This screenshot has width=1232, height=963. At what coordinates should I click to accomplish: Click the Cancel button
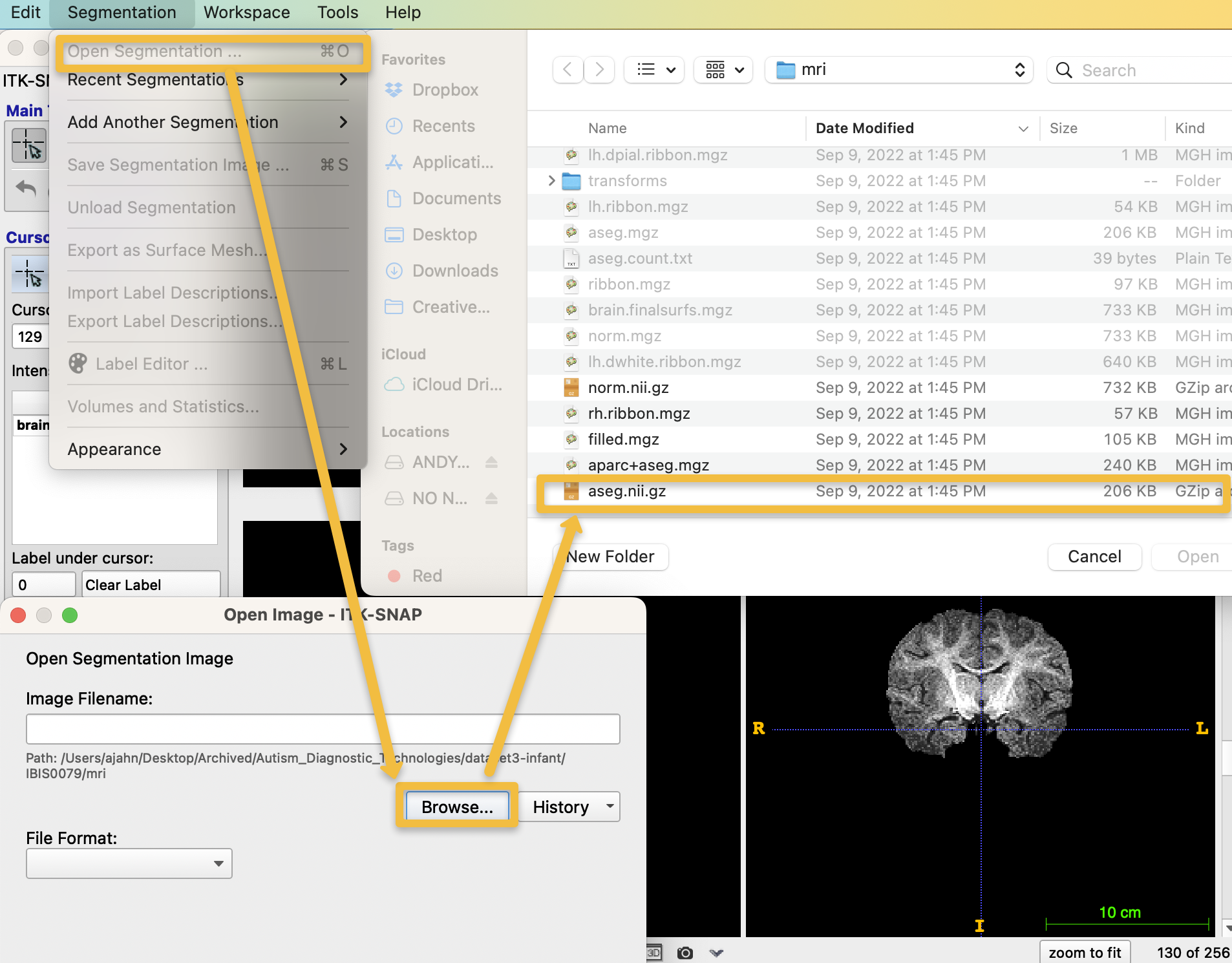pyautogui.click(x=1094, y=556)
